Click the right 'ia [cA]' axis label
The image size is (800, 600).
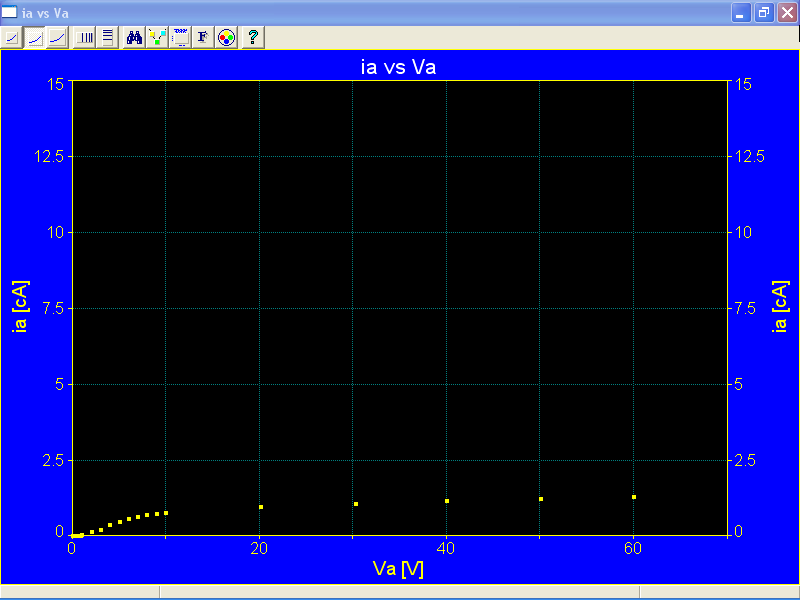point(780,307)
